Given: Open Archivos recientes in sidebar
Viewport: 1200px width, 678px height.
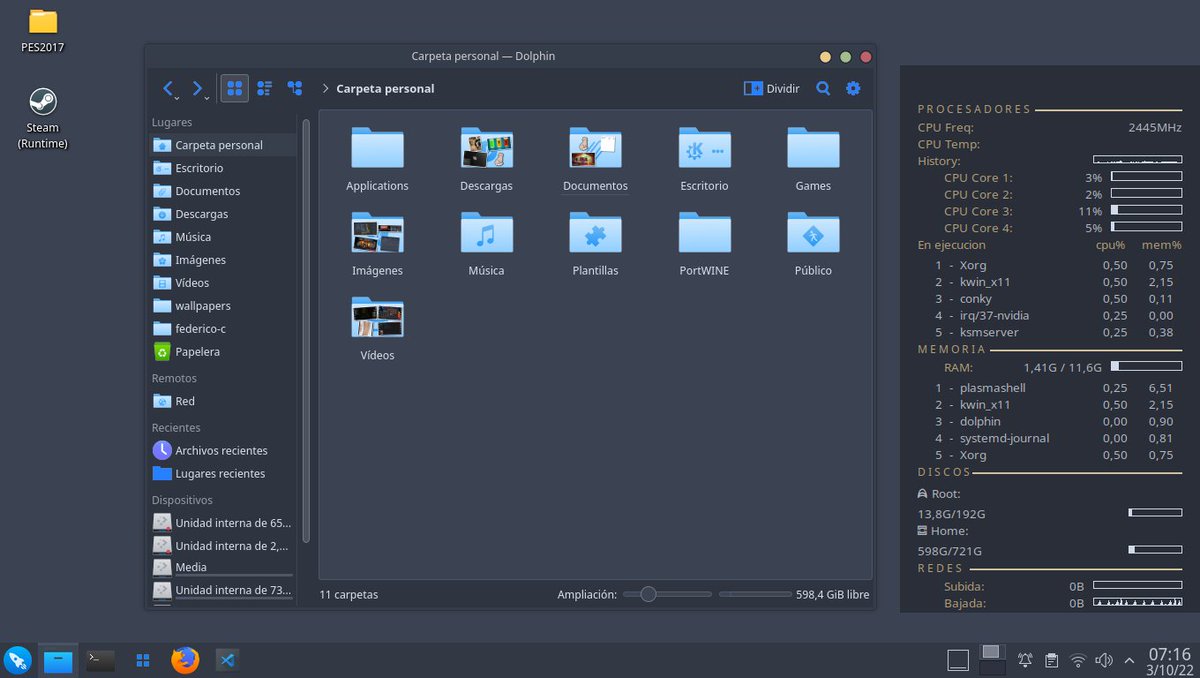Looking at the screenshot, I should point(222,451).
